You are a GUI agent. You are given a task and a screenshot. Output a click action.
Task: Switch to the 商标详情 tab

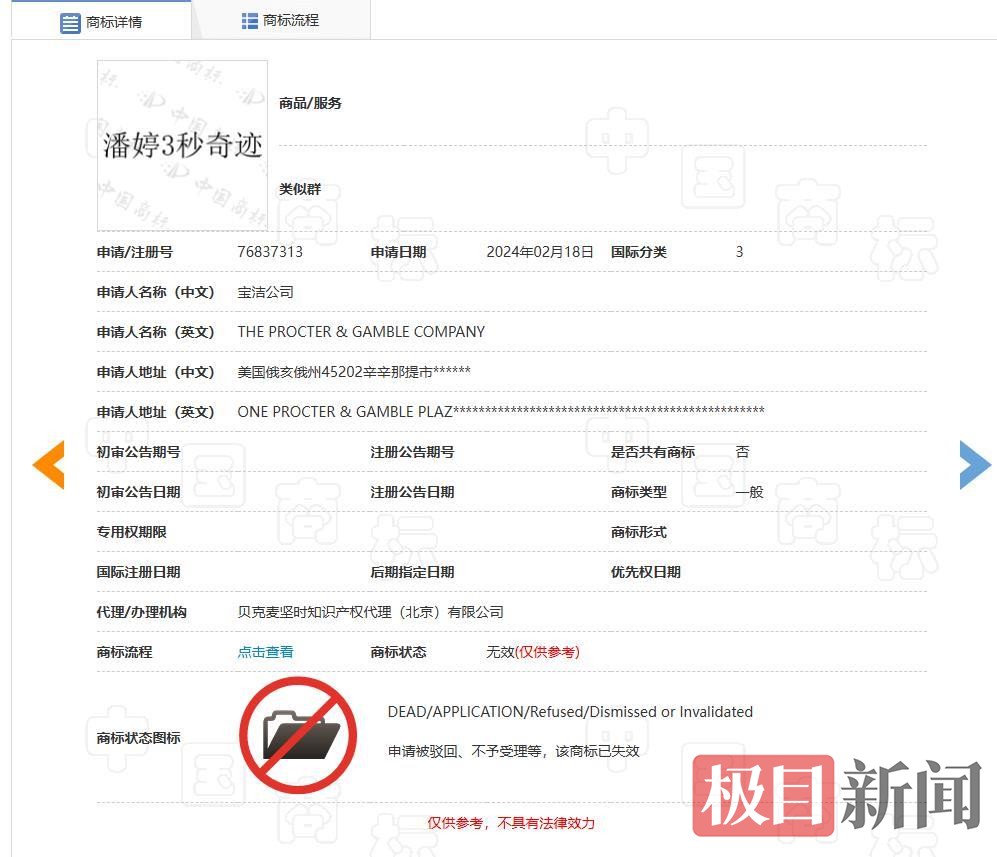click(x=113, y=22)
